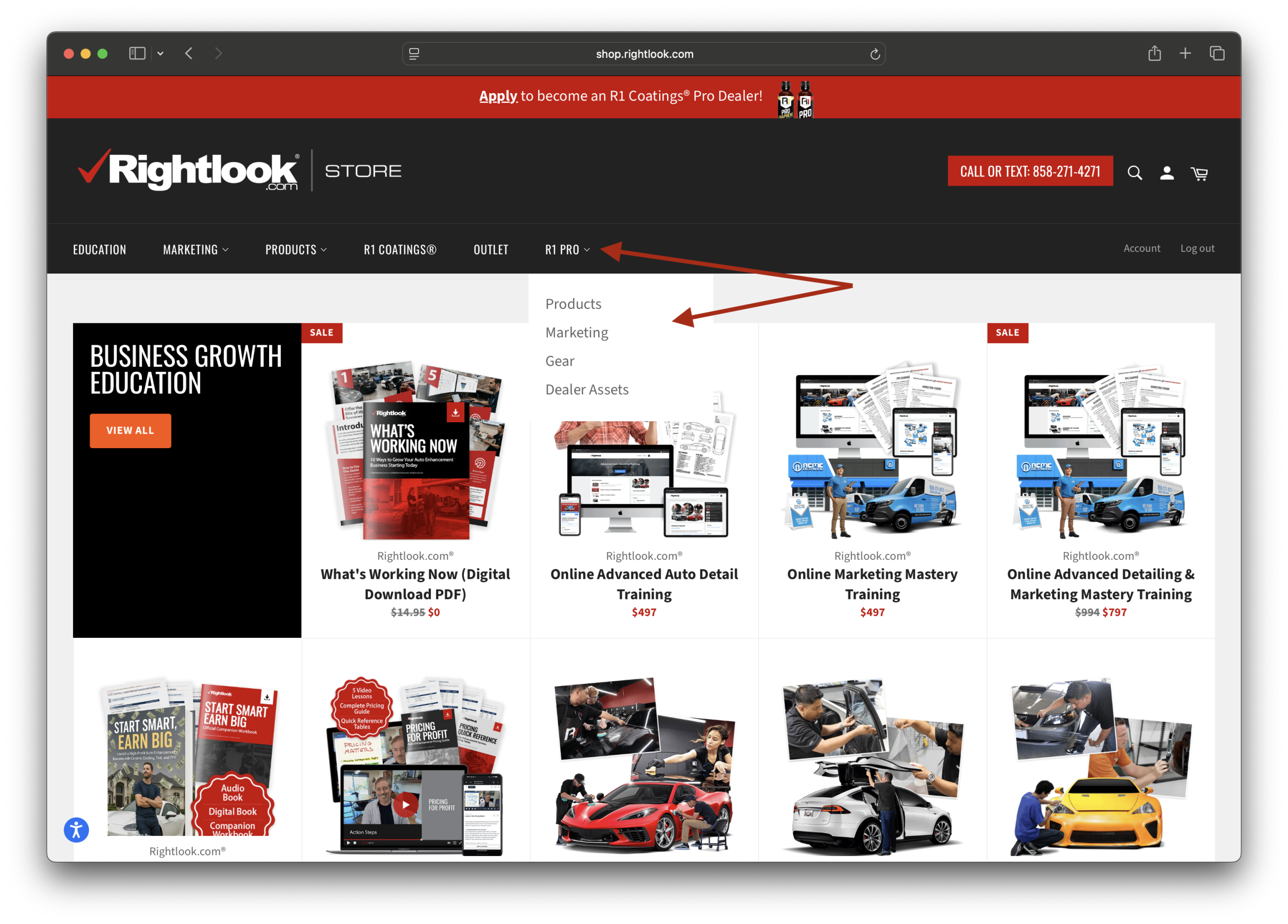Open the account profile icon
The image size is (1288, 924).
[1166, 173]
